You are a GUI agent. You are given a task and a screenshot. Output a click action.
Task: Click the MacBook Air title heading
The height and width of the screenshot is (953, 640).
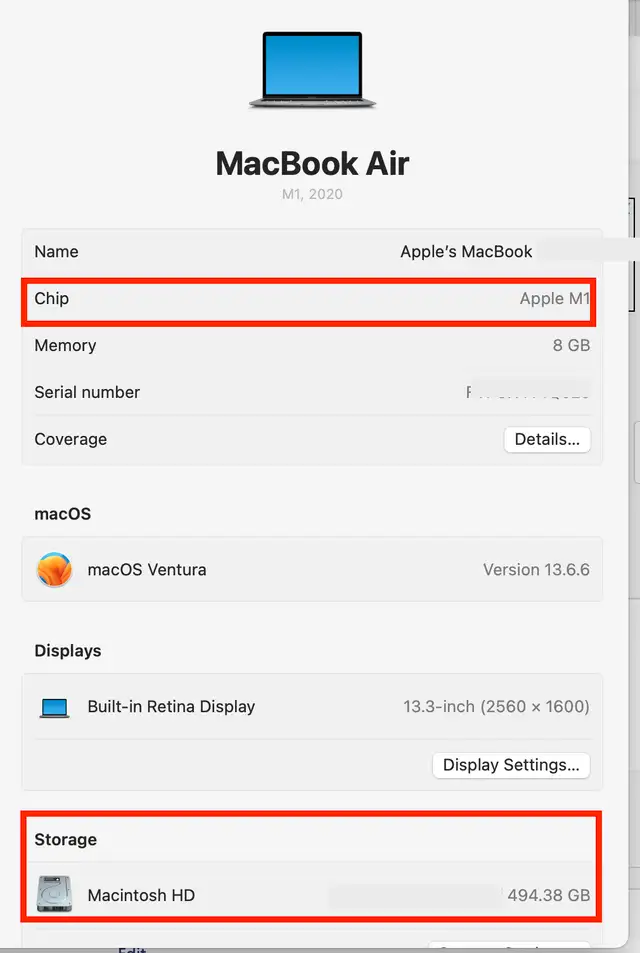click(312, 163)
